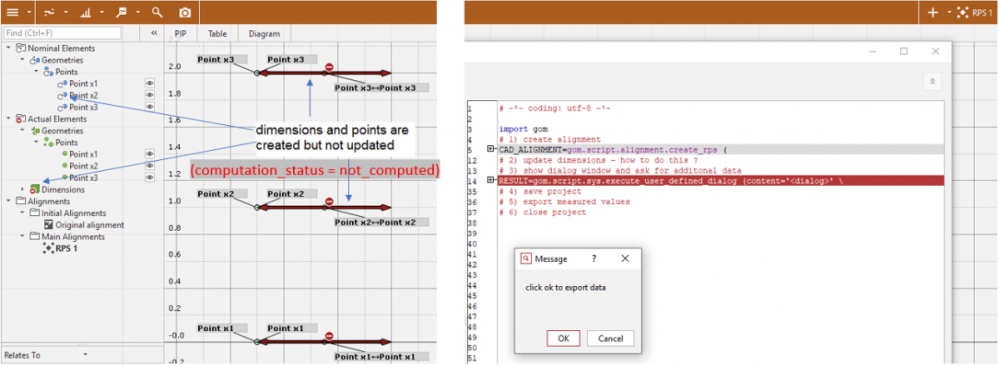Collapse the Alignments tree node

pos(8,201)
